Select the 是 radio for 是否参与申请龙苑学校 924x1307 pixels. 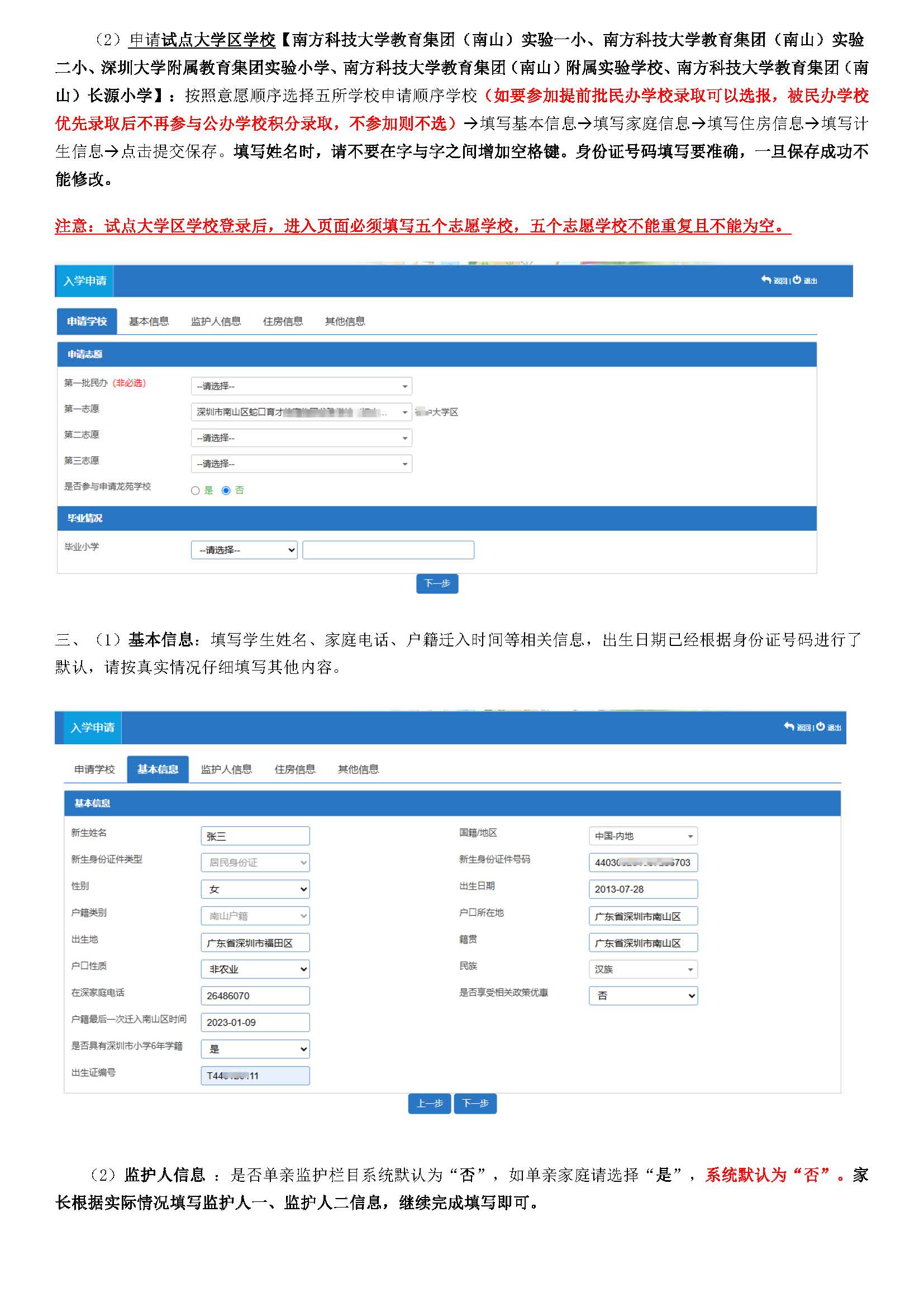click(x=195, y=491)
